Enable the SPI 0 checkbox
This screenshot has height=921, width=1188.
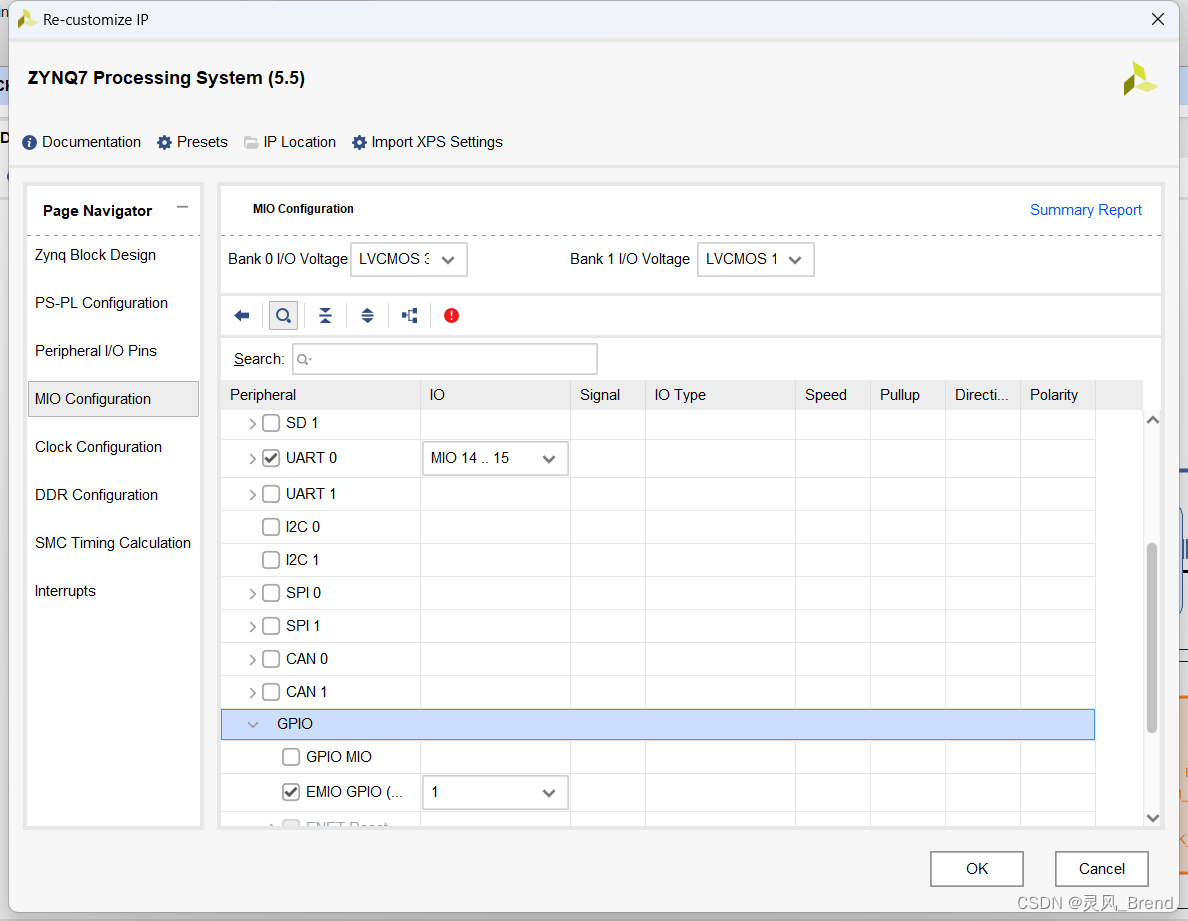271,593
